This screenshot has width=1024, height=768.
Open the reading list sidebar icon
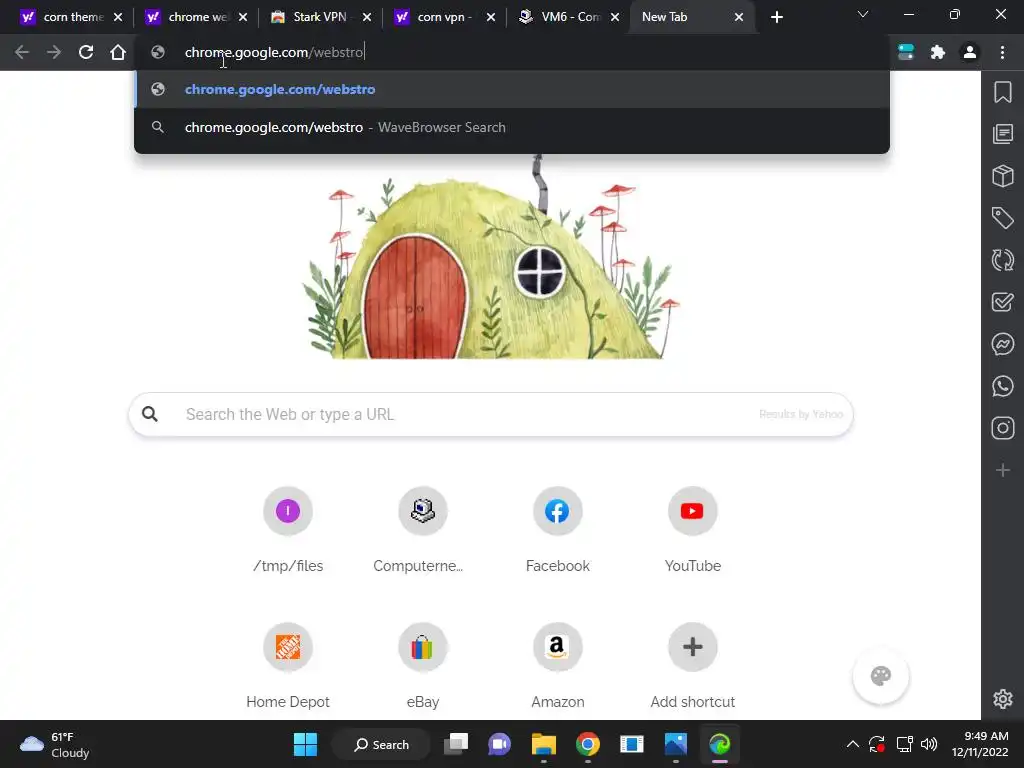1003,134
